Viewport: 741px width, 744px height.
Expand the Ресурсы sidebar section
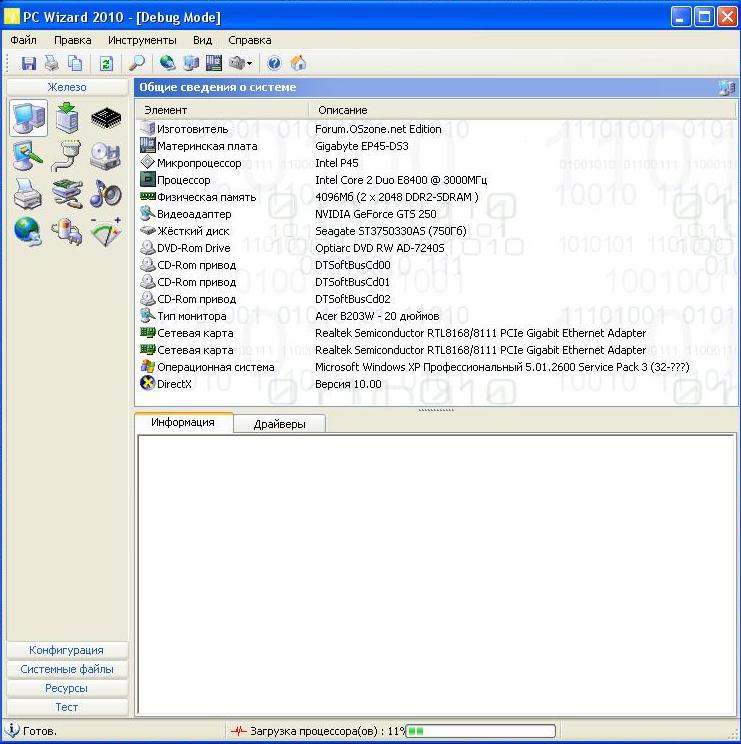66,688
